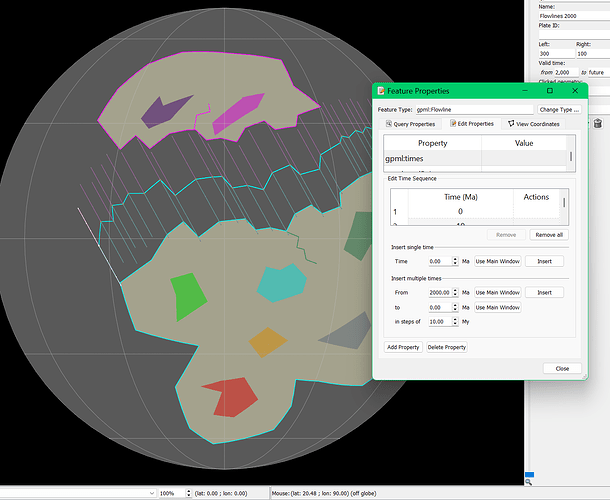Insert the single time value

tap(544, 260)
